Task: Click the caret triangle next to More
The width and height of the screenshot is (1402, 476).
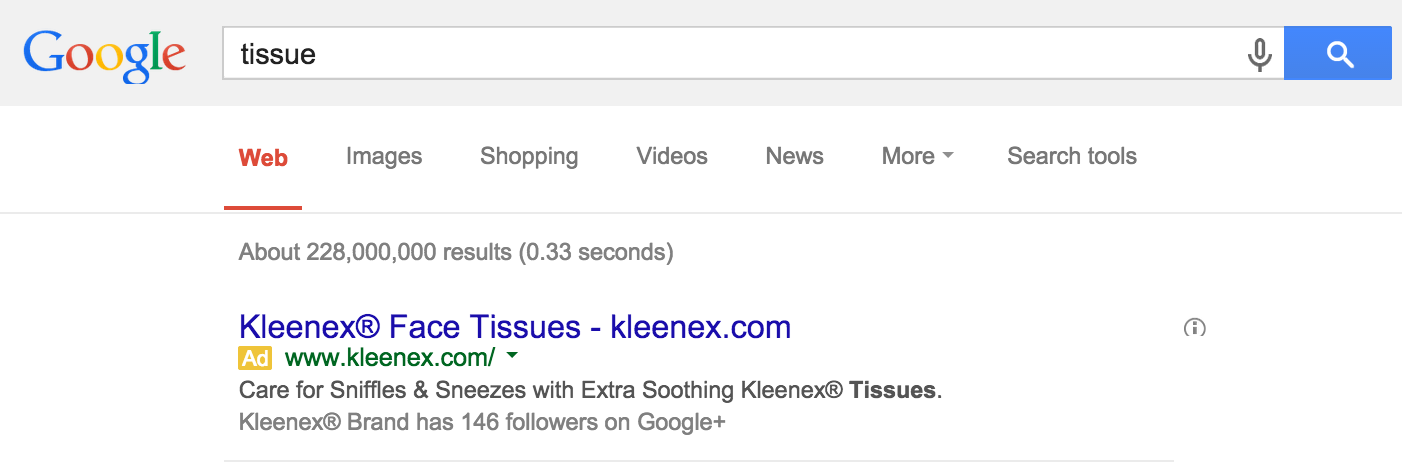Action: point(948,157)
